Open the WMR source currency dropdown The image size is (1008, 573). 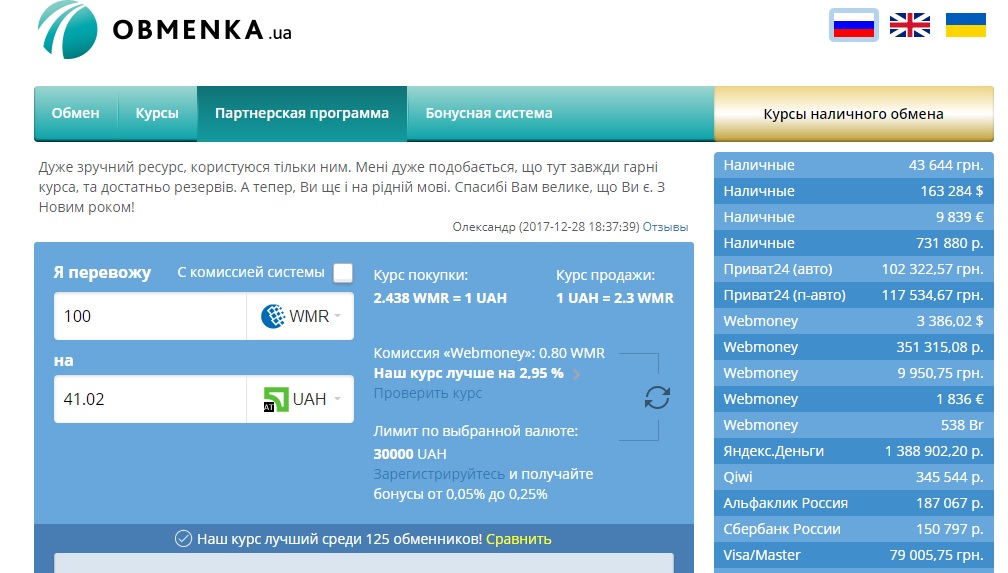coord(300,316)
